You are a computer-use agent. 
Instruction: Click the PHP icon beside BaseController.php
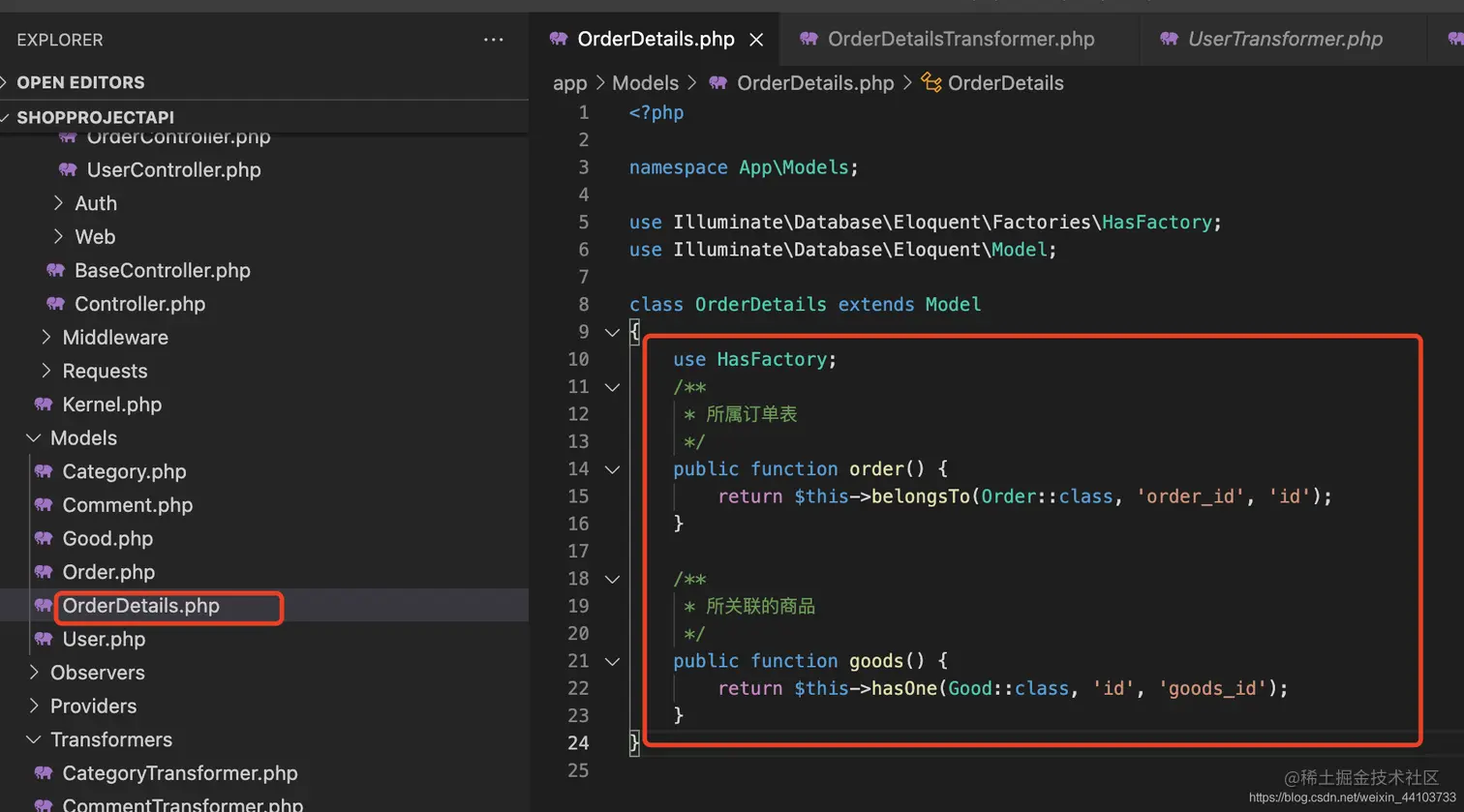pyautogui.click(x=55, y=271)
